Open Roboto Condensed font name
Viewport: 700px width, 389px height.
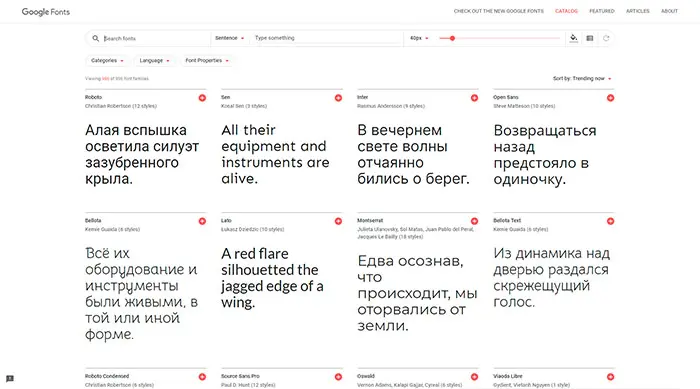107,376
